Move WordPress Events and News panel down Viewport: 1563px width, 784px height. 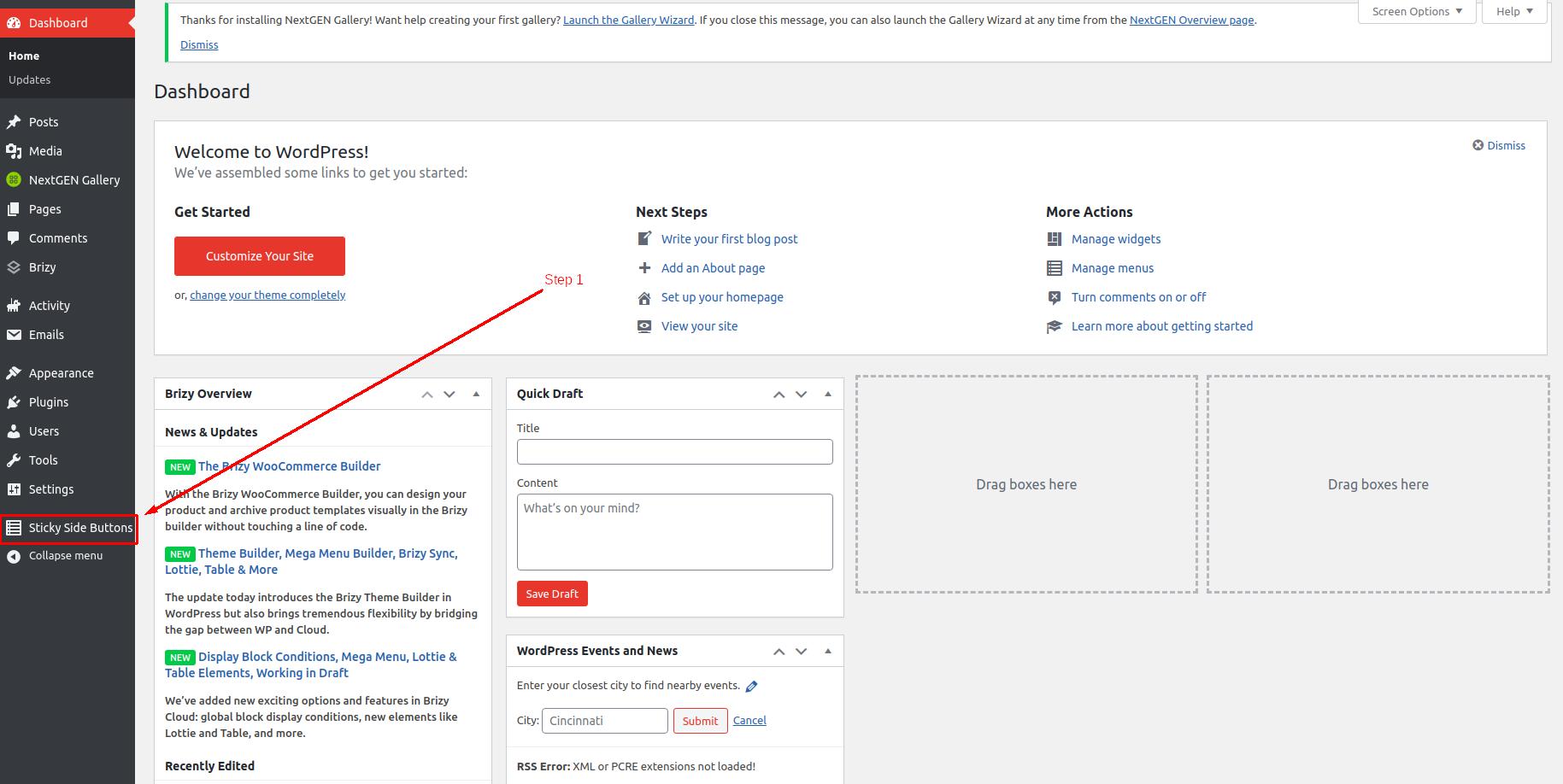[802, 651]
